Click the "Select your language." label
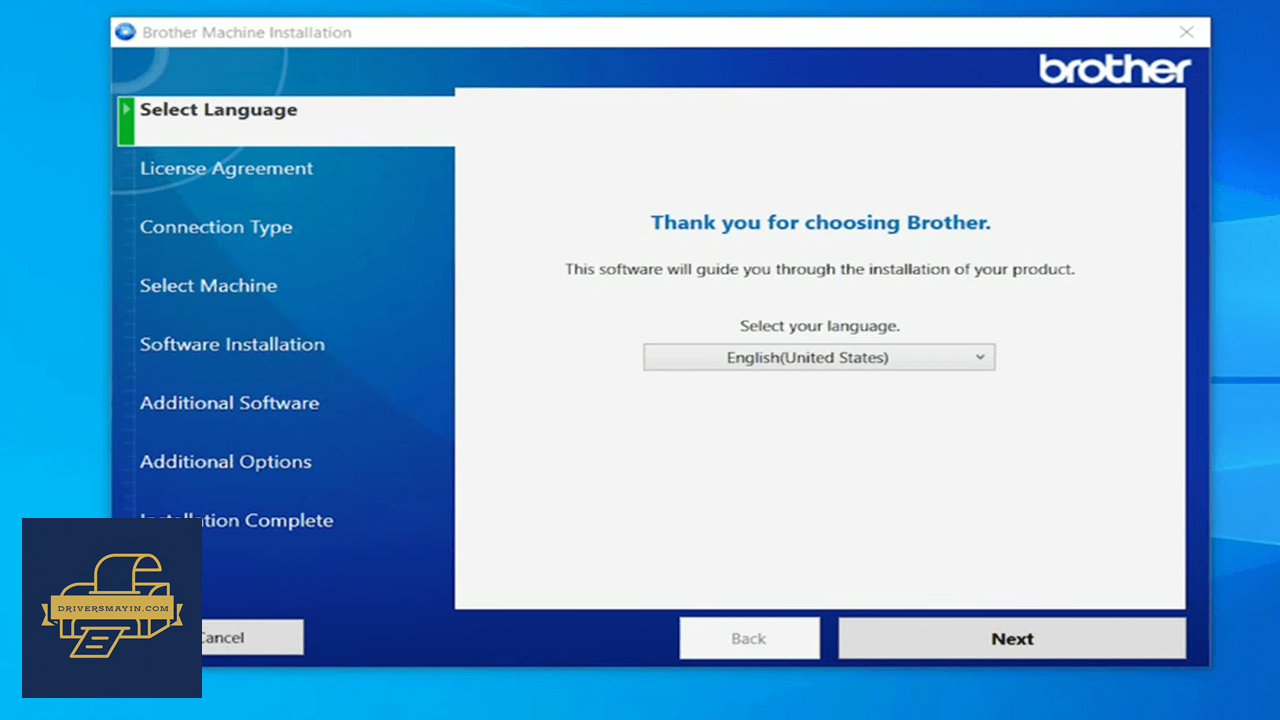Viewport: 1280px width, 720px height. 820,326
